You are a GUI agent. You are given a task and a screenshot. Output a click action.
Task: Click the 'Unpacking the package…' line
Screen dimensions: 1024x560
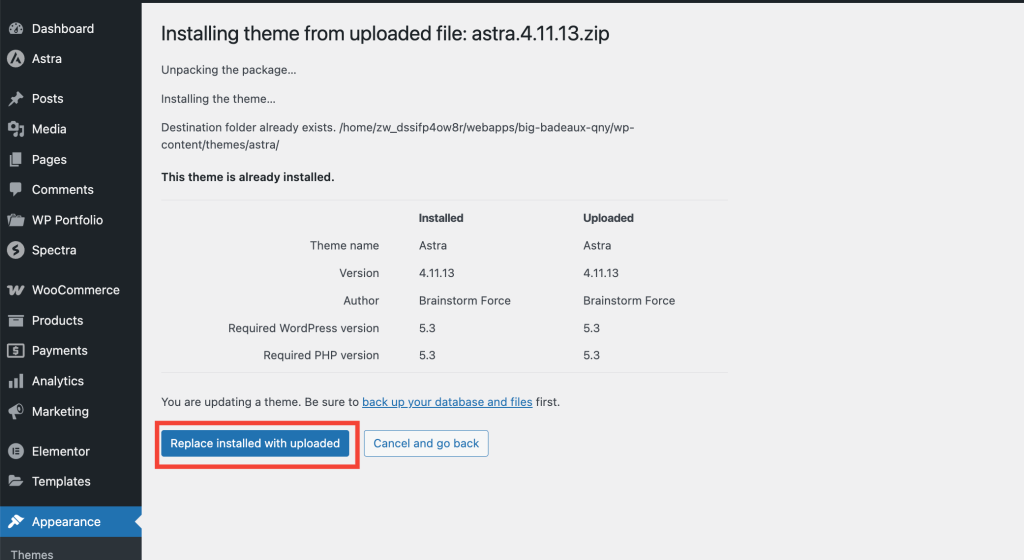click(229, 70)
